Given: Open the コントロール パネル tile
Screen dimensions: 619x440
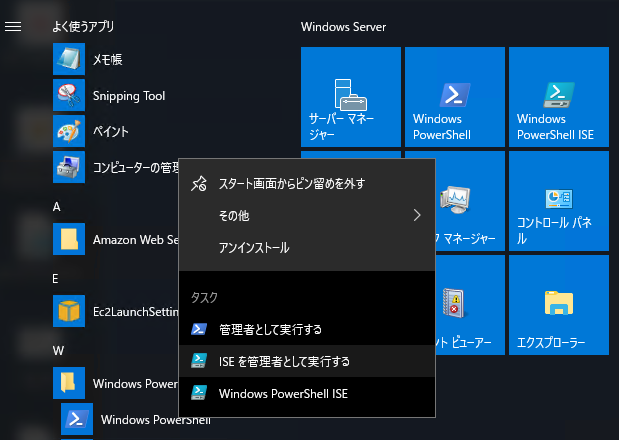Looking at the screenshot, I should point(559,201).
